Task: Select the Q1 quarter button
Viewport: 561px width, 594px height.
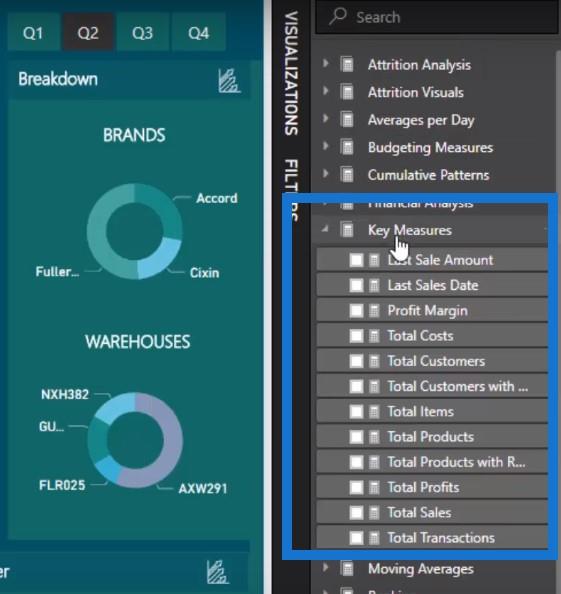Action: [x=33, y=33]
